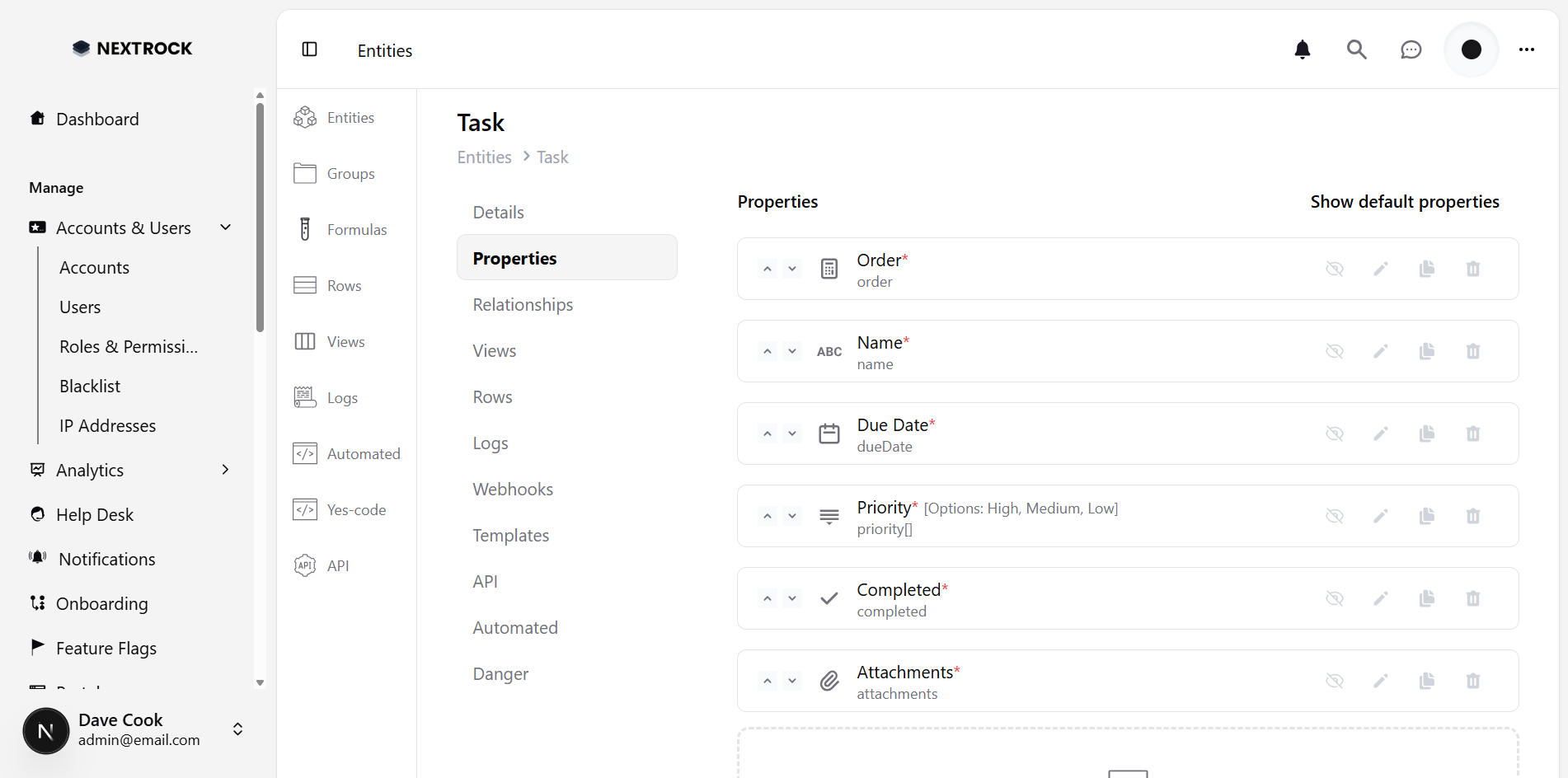Select the Rows icon in the entity sidebar

pyautogui.click(x=305, y=285)
